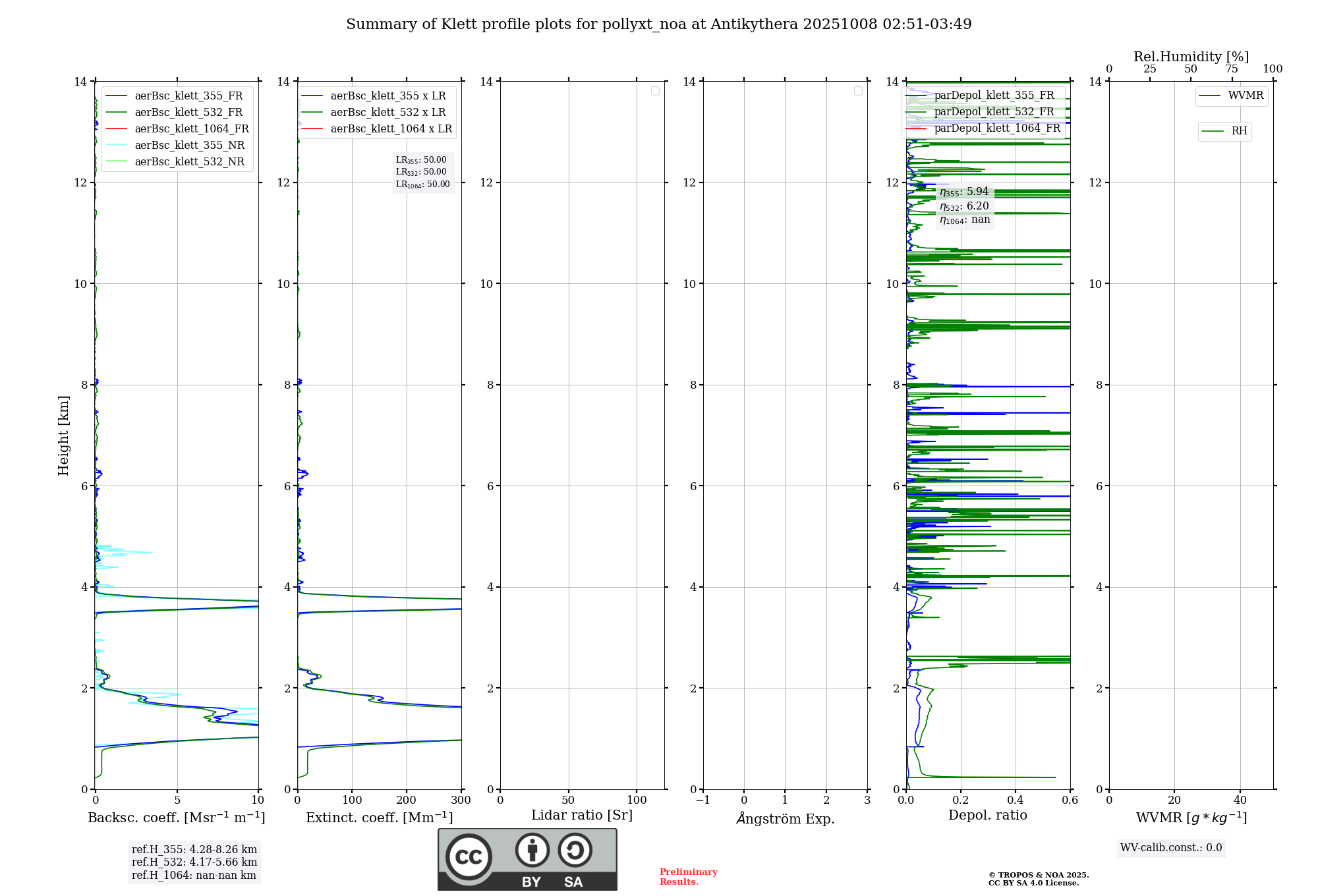This screenshot has width=1318, height=896.
Task: Select the aerBsc_klett_1064 x LR legend entry
Action: pyautogui.click(x=391, y=128)
